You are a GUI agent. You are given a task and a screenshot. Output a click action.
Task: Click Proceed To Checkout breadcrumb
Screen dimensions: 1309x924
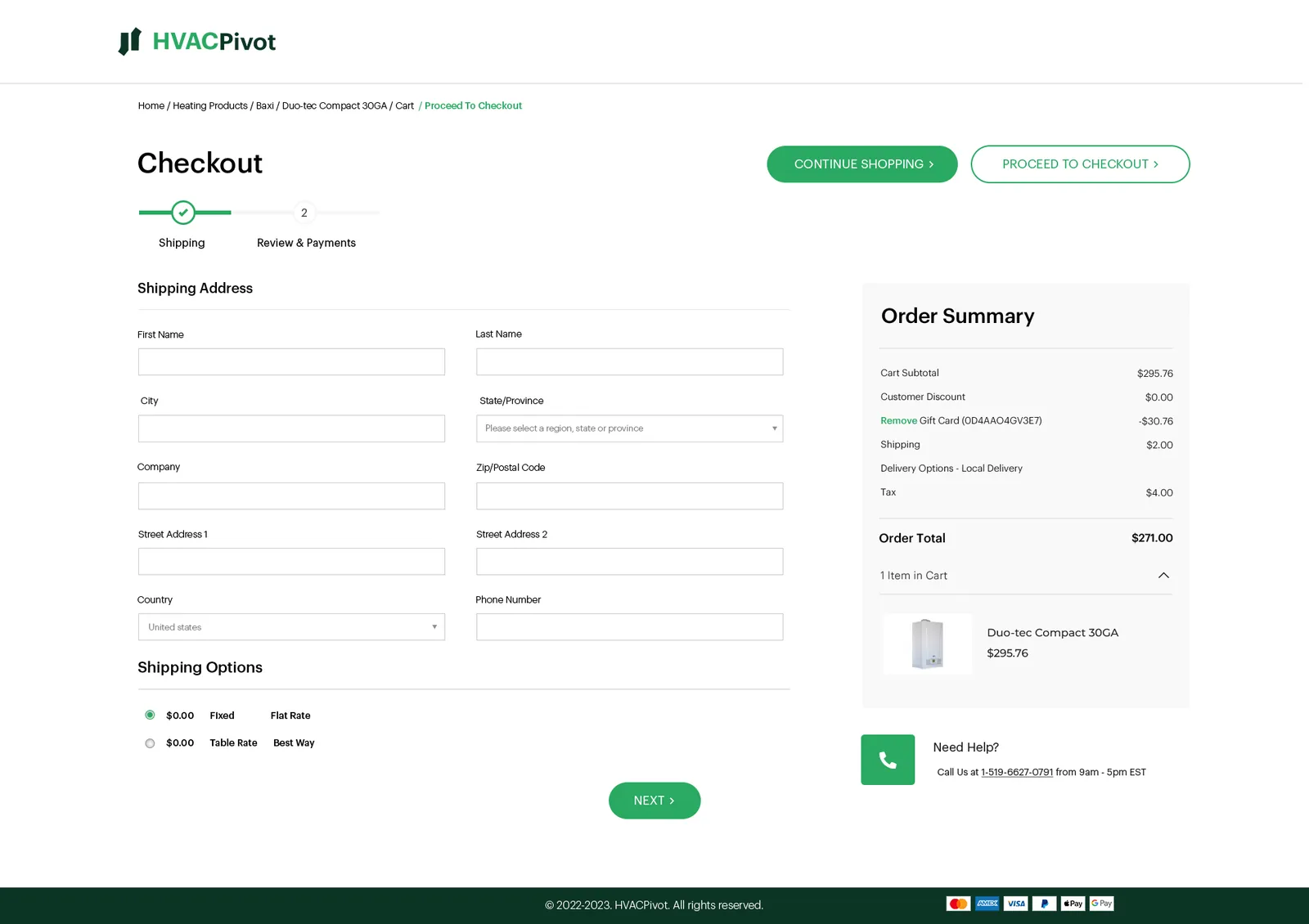[474, 105]
